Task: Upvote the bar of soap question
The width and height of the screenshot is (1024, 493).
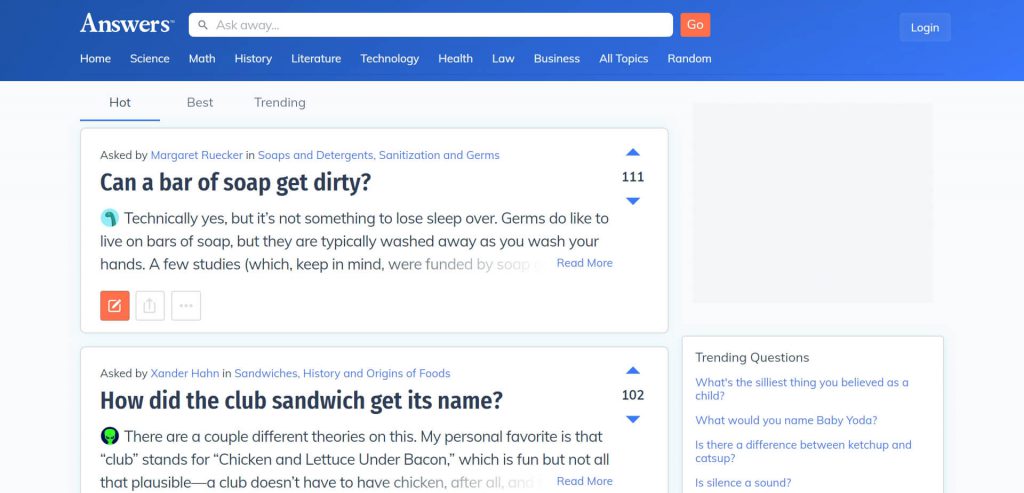Action: 632,153
